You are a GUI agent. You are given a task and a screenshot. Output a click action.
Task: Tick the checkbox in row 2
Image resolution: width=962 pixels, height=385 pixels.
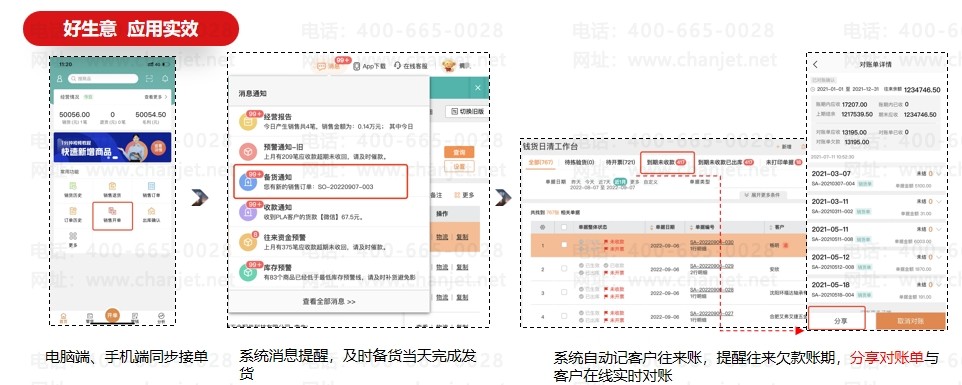tap(564, 269)
